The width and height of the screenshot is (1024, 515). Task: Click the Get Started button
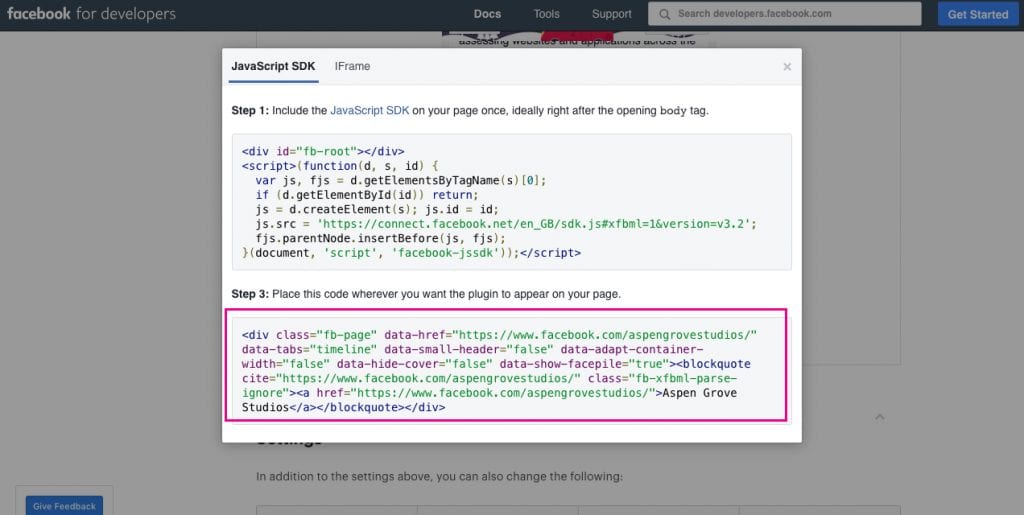978,14
